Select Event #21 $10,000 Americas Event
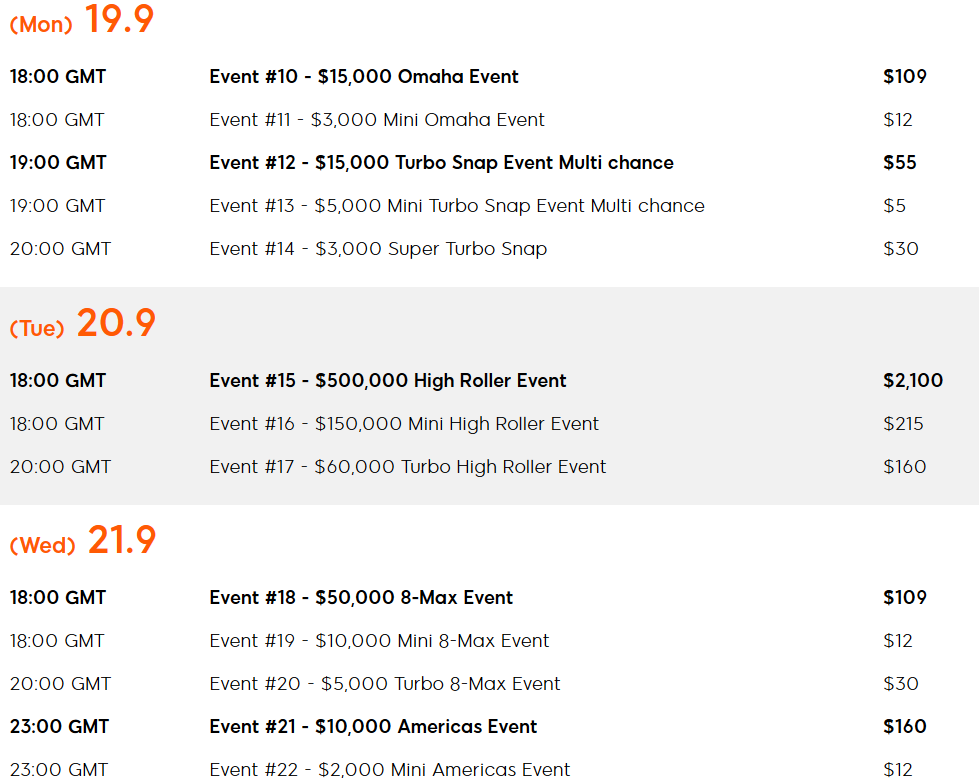979x783 pixels. coord(373,727)
